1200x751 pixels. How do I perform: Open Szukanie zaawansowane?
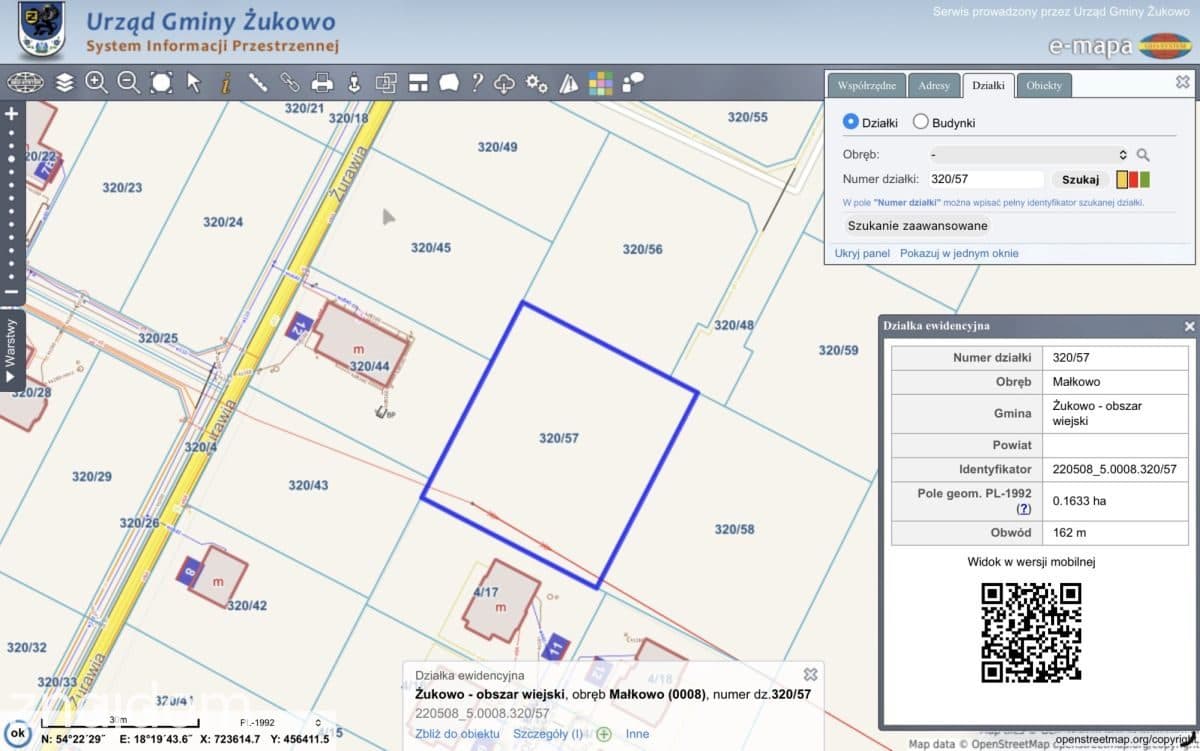pyautogui.click(x=917, y=226)
